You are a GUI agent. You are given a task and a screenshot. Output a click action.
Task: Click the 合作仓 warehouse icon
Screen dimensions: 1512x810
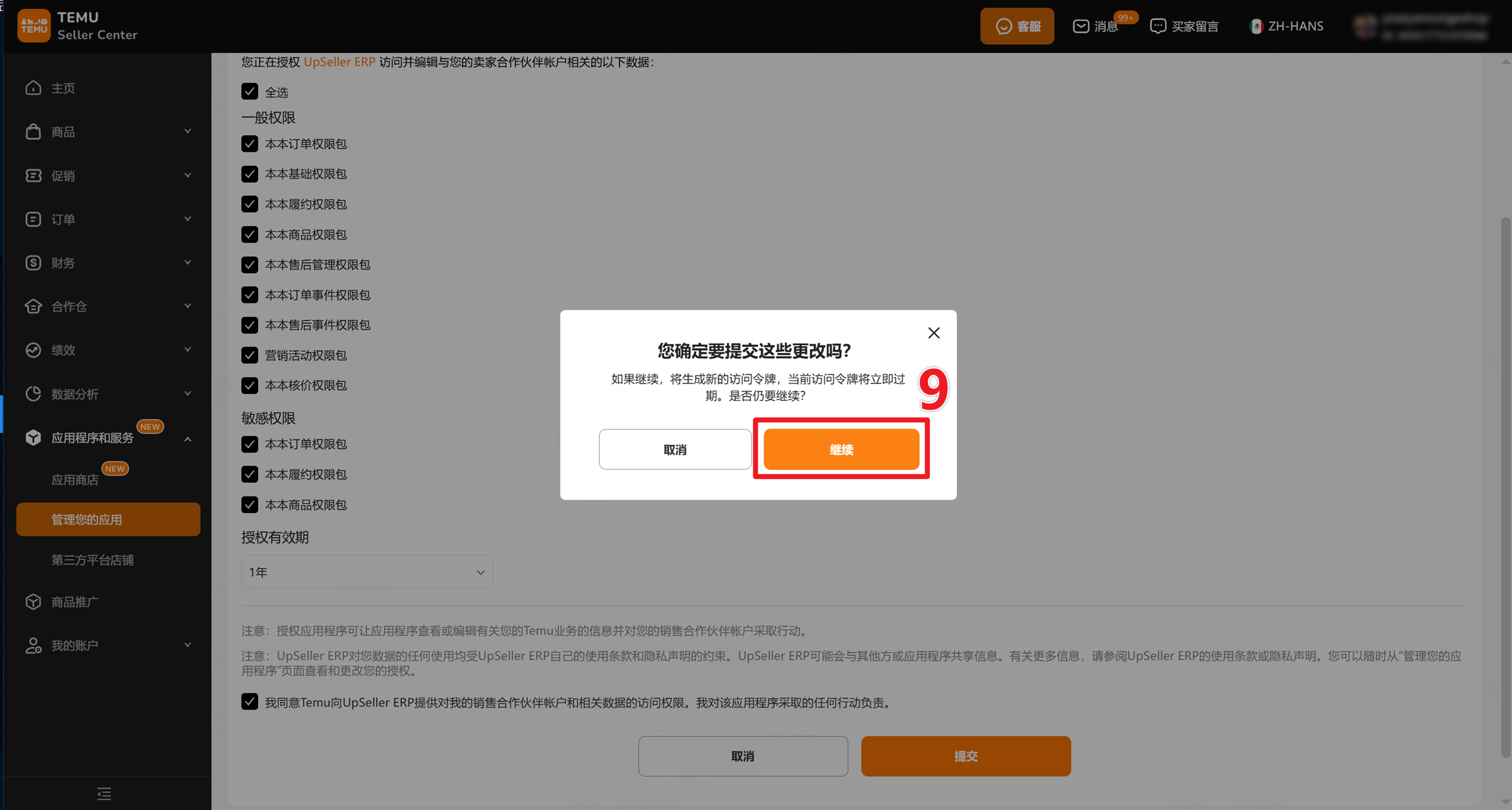pyautogui.click(x=33, y=307)
